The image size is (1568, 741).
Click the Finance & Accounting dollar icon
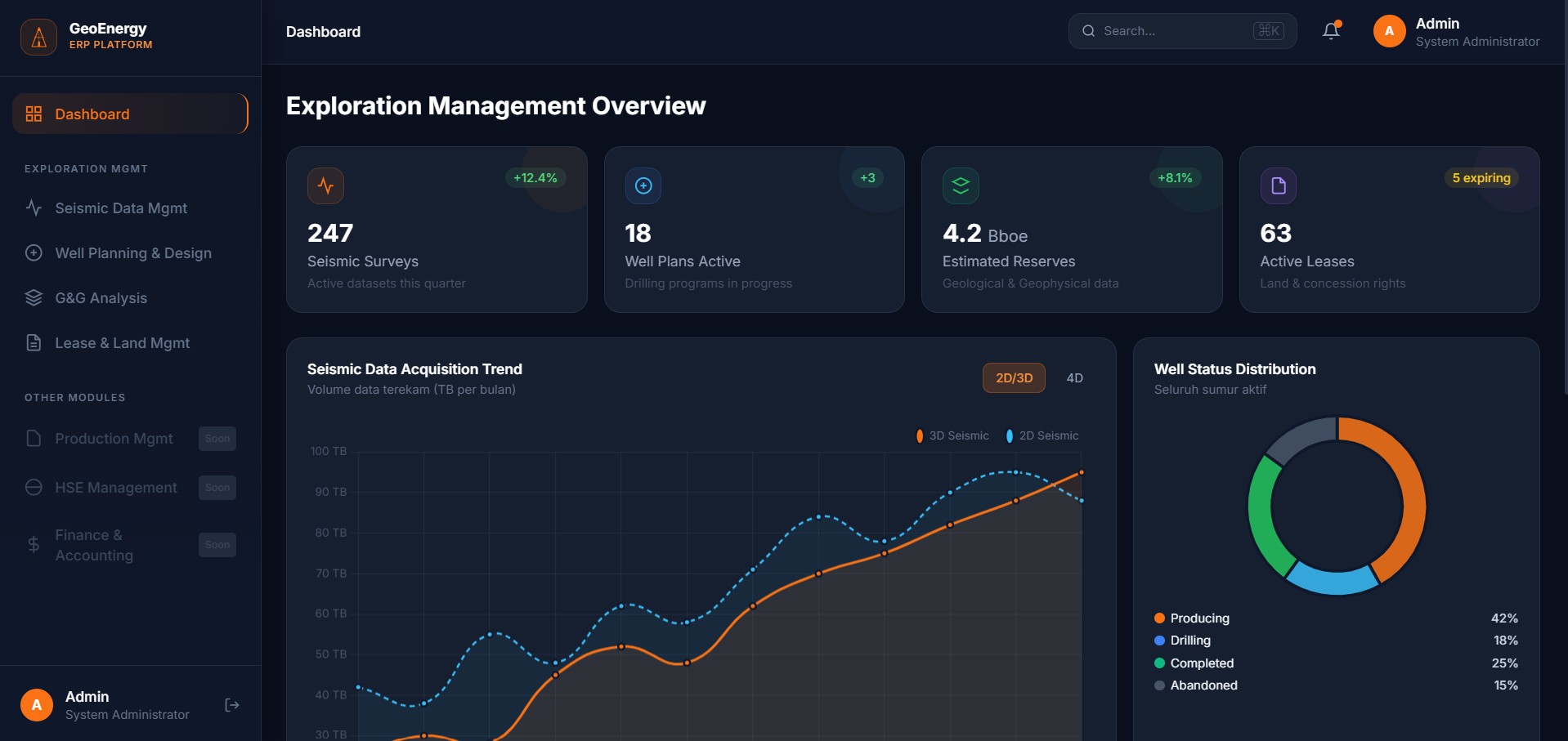34,544
